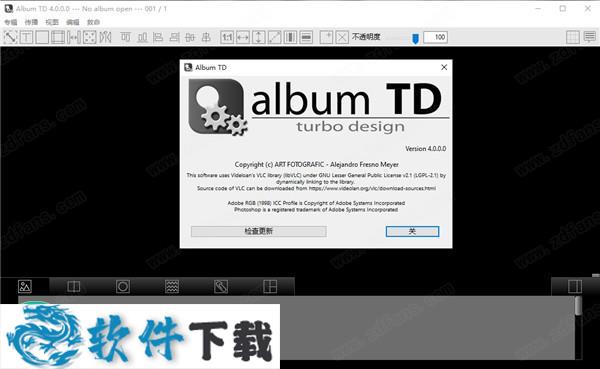Switch to the circle mask tab
This screenshot has height=369, width=600.
click(123, 286)
